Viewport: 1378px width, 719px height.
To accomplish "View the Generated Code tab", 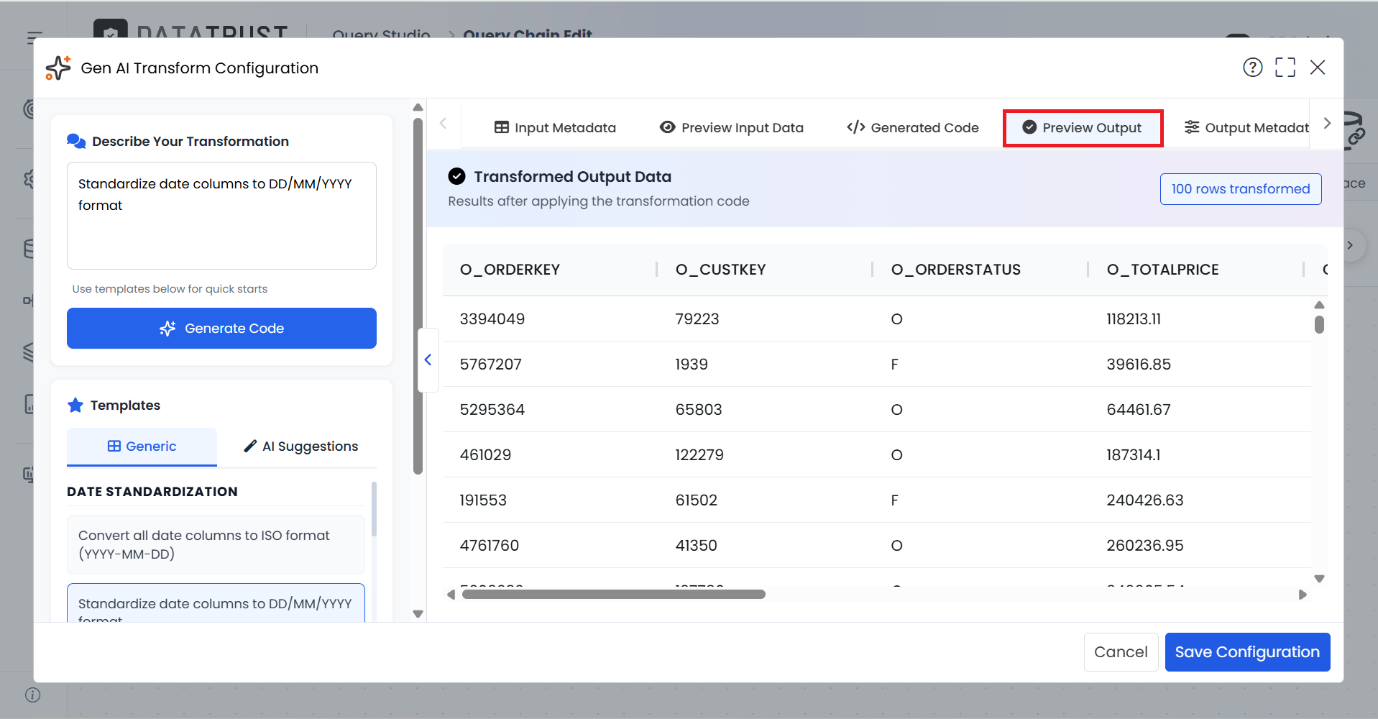I will point(912,128).
